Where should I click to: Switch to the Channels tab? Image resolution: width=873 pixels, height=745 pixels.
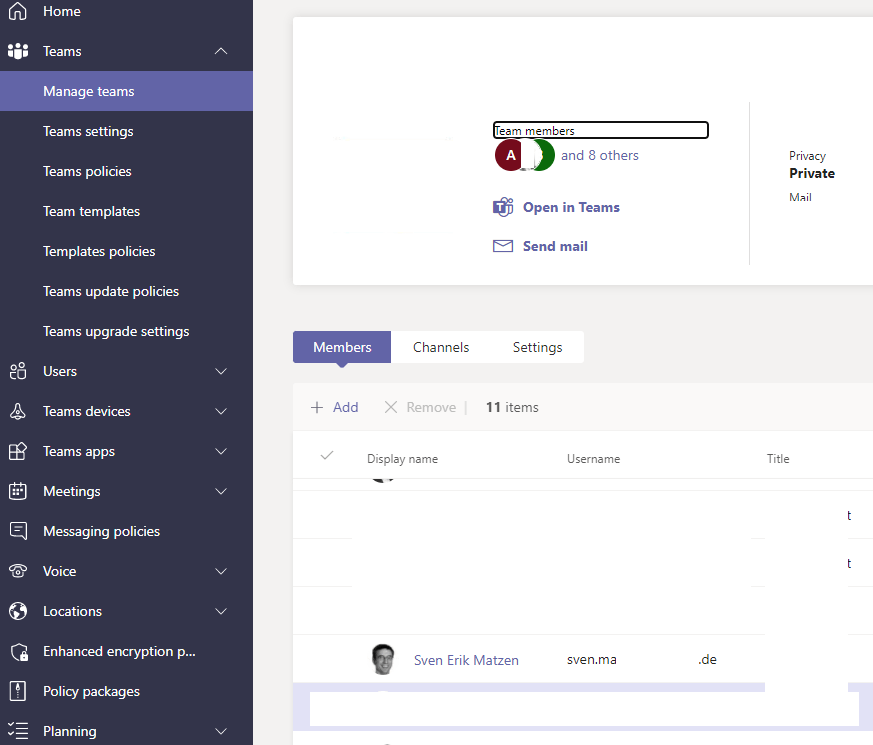(x=441, y=347)
